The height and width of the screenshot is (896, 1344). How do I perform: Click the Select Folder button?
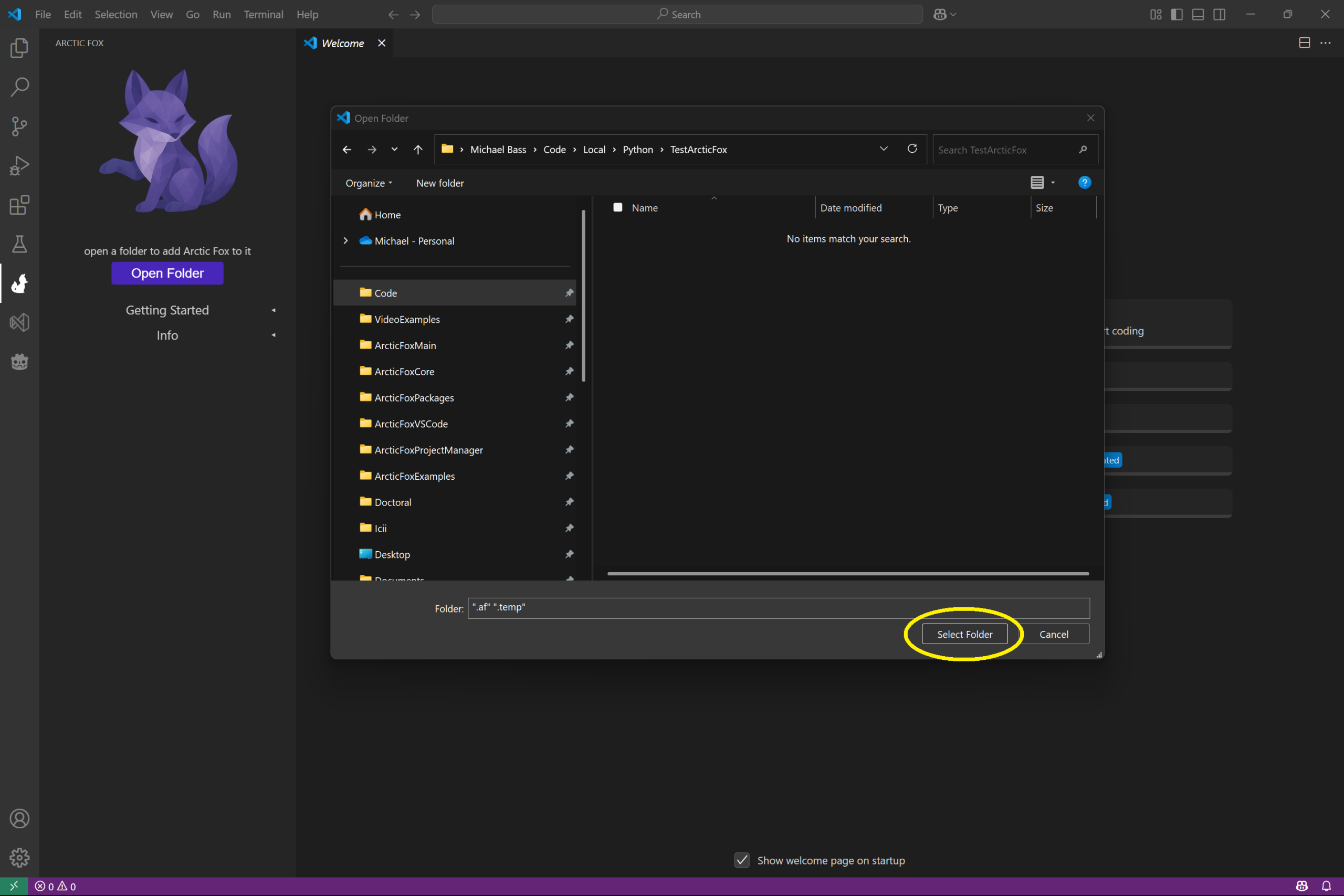click(964, 634)
